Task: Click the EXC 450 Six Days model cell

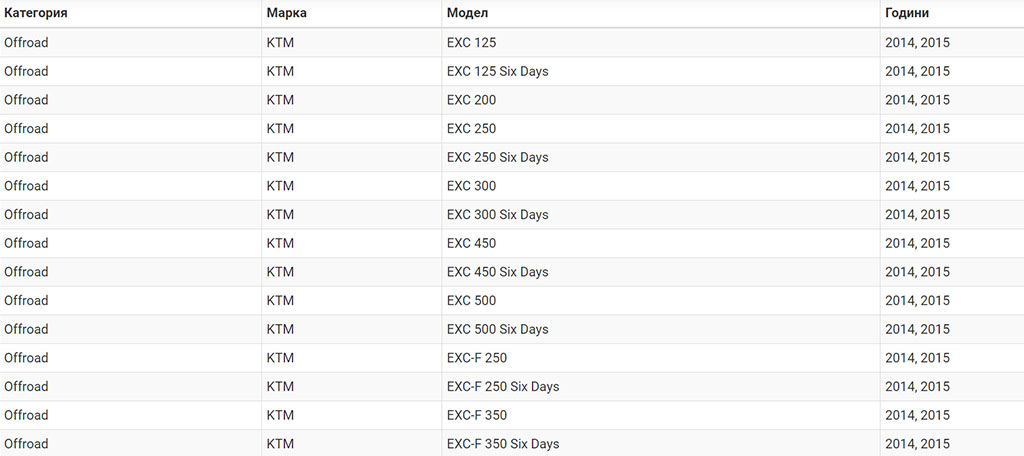Action: coord(661,272)
